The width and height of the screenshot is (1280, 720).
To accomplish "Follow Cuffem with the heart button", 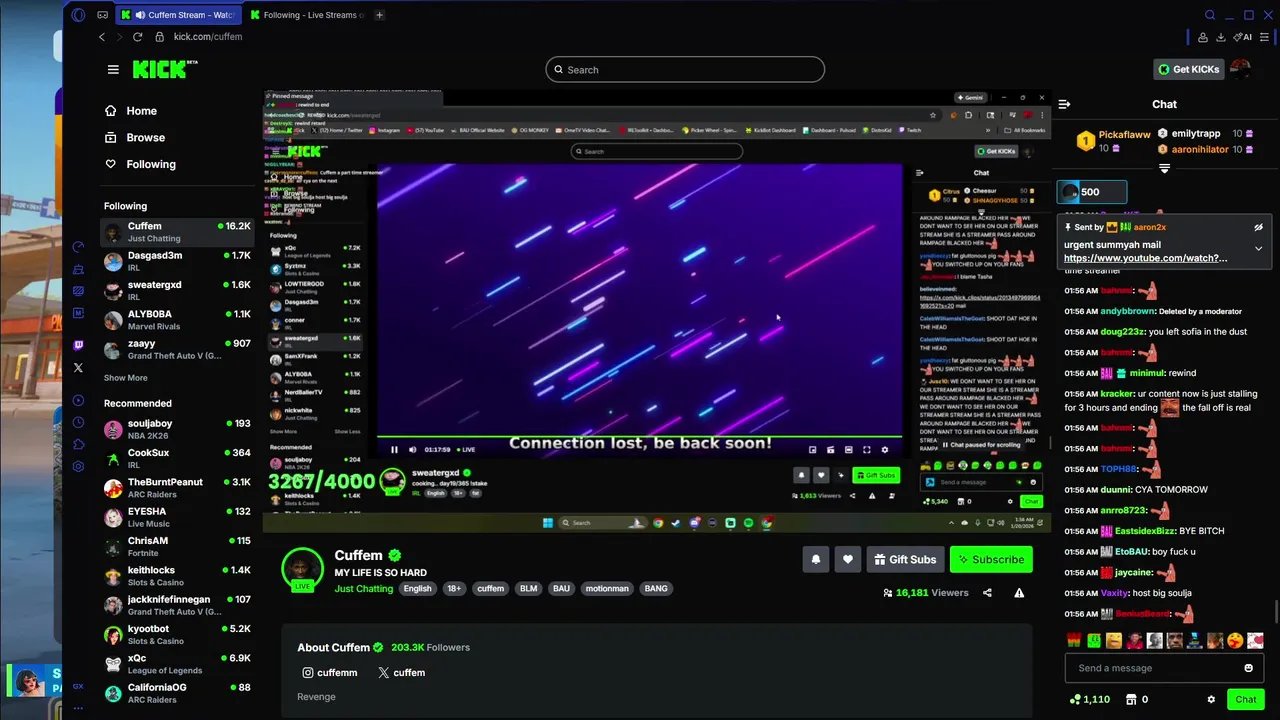I will [847, 560].
